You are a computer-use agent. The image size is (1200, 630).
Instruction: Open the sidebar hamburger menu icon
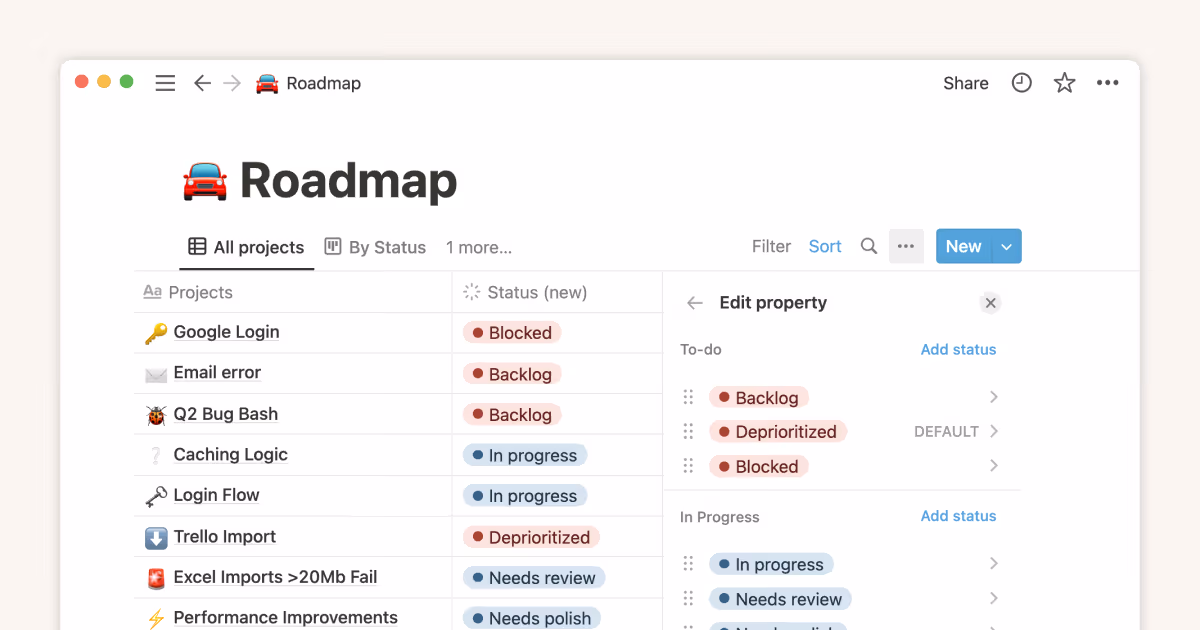[x=165, y=83]
